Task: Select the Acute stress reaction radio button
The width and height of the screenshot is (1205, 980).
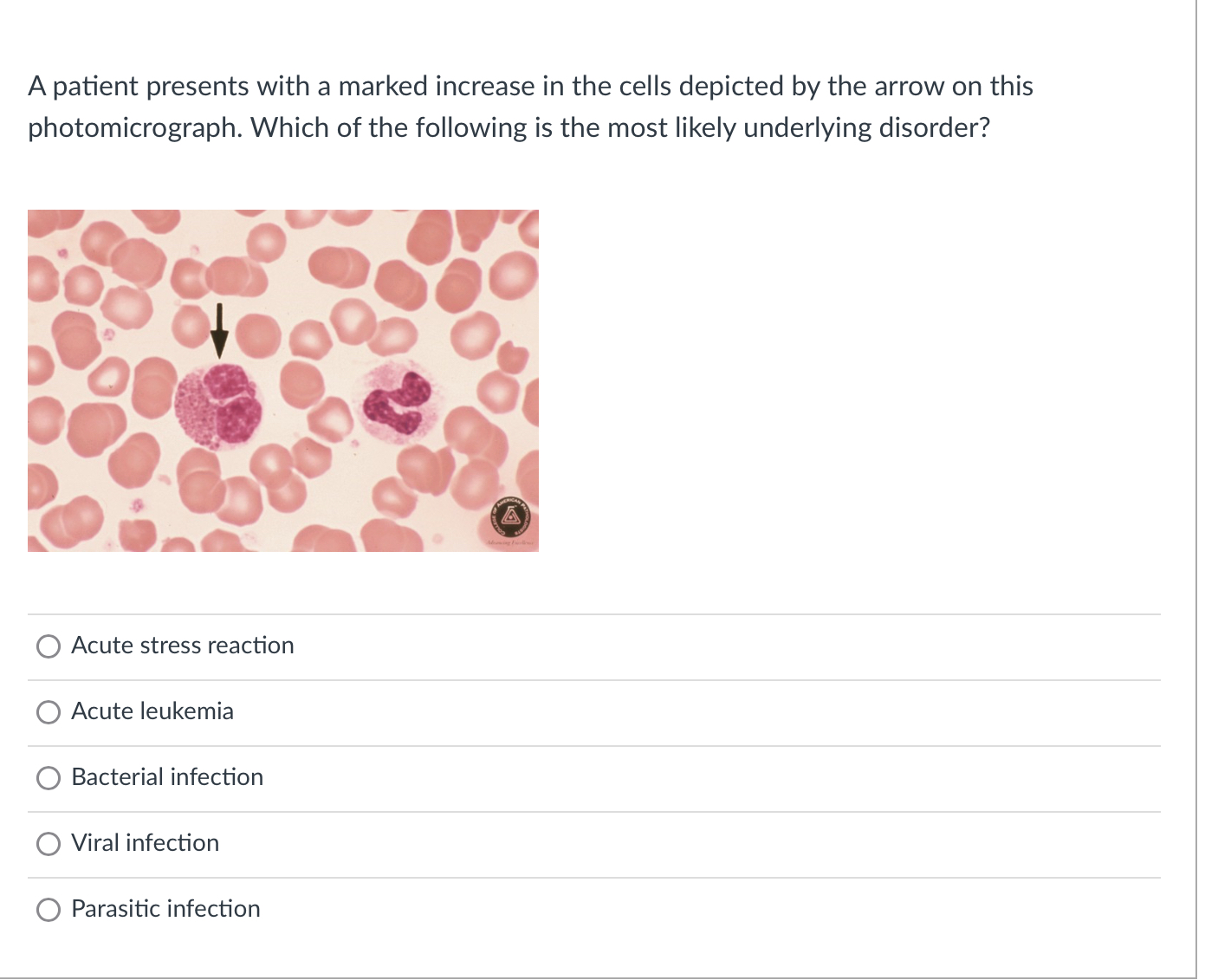Action: click(x=49, y=646)
